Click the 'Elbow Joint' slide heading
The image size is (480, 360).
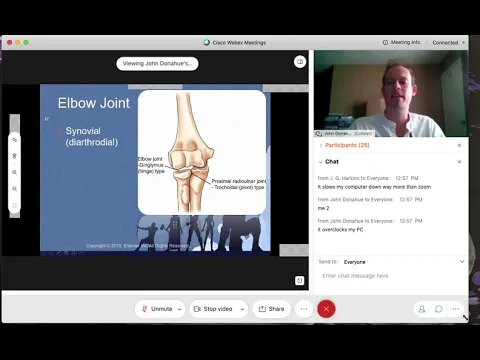(x=94, y=103)
